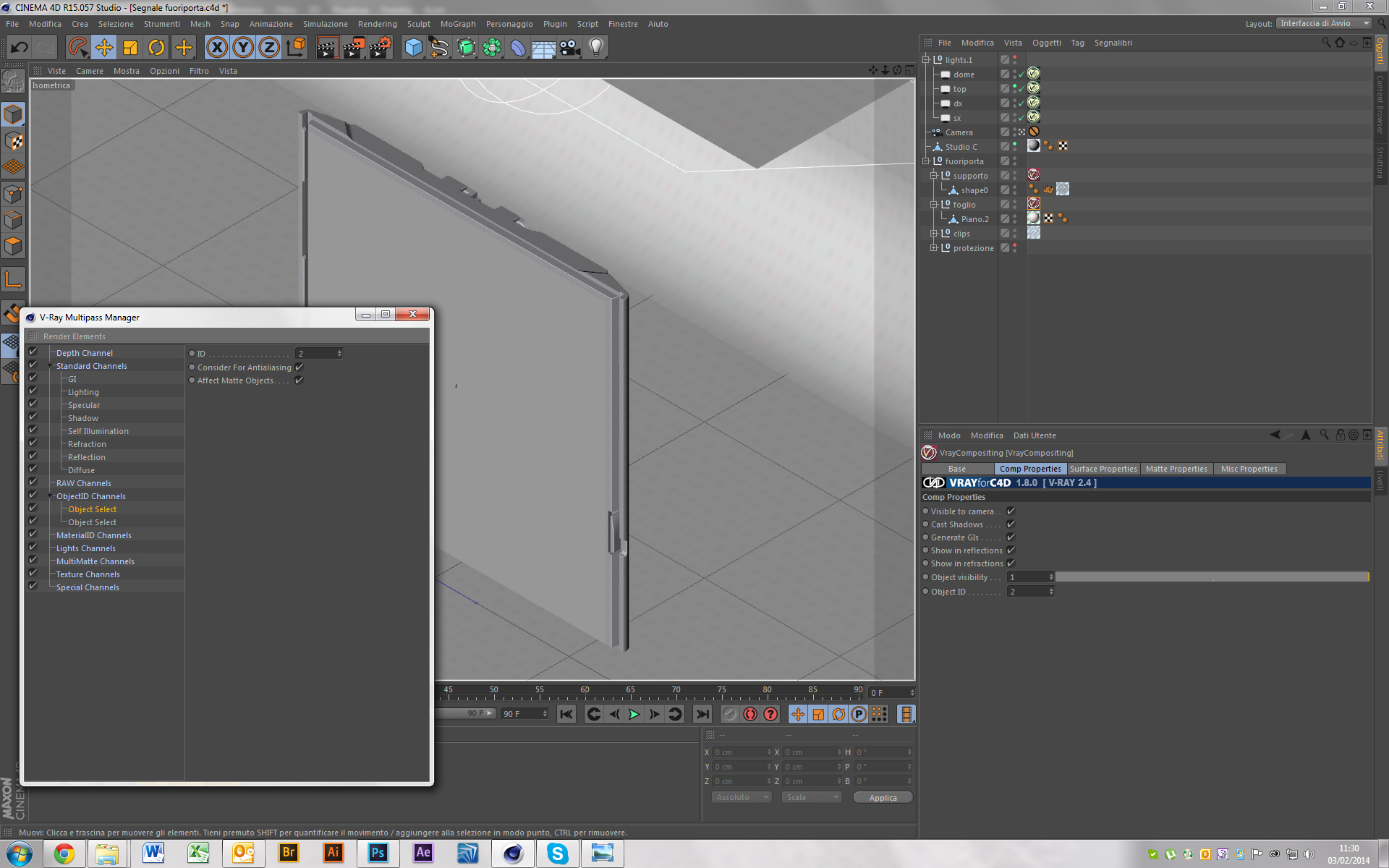This screenshot has height=868, width=1389.
Task: Toggle Cast Shadows checkbox
Action: click(x=1011, y=524)
